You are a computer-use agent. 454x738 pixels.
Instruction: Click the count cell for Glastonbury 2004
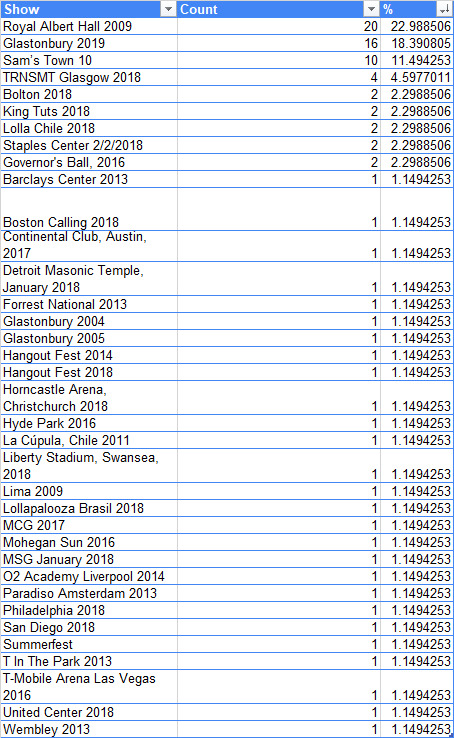pos(279,321)
